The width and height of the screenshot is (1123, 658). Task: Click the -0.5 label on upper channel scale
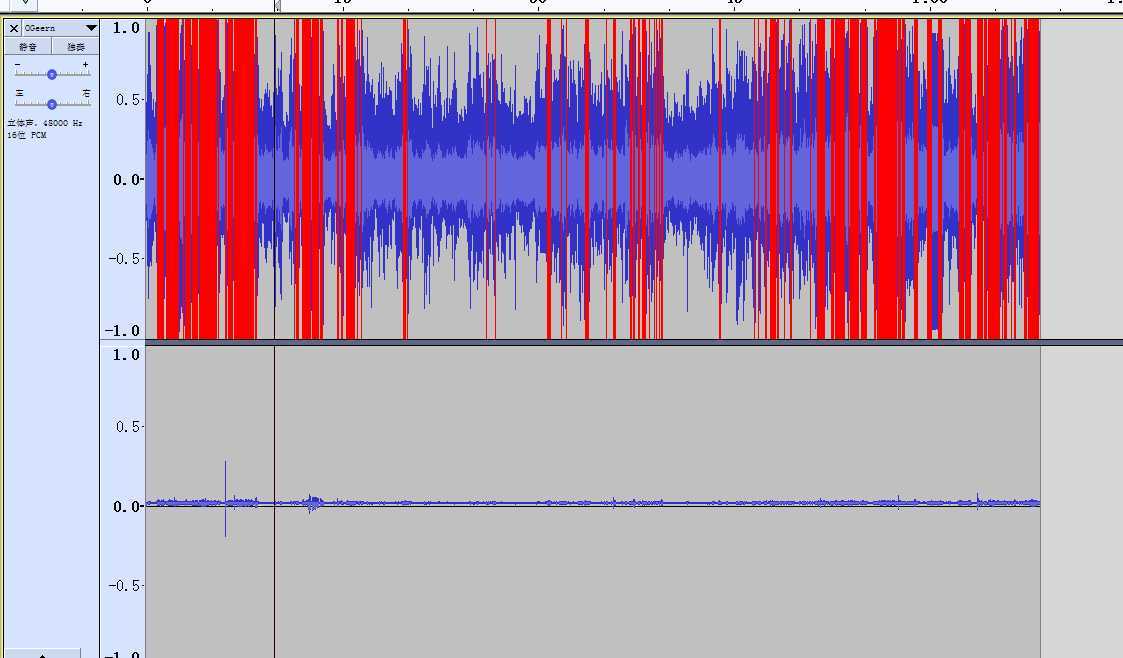click(125, 258)
